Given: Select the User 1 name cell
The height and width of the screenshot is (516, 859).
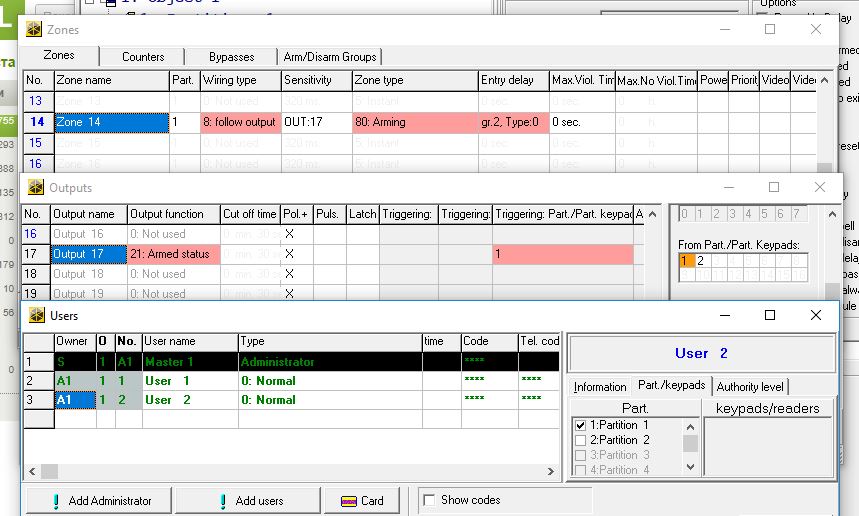Looking at the screenshot, I should tap(190, 381).
